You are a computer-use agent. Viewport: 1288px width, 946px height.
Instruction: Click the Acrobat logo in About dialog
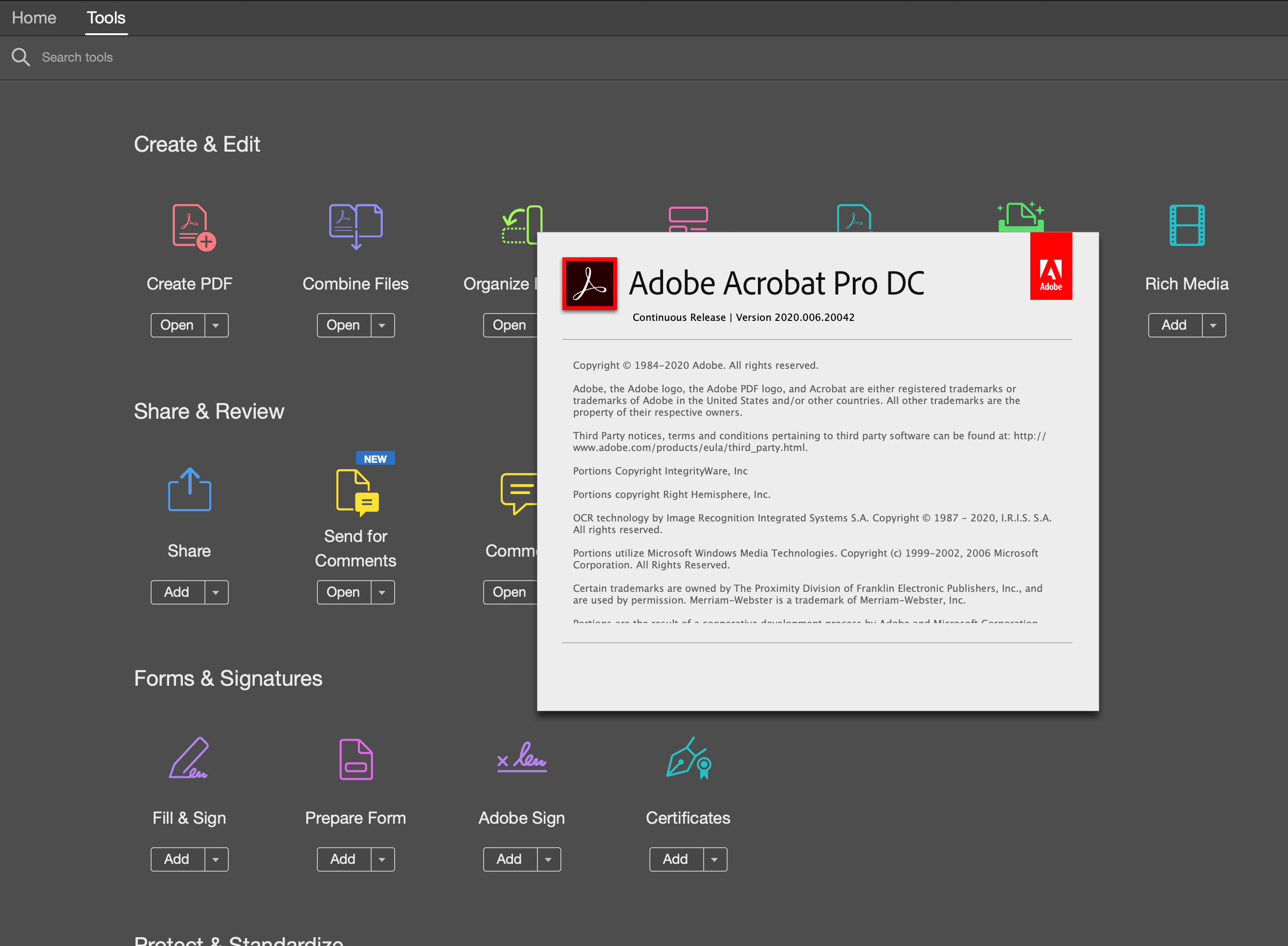[589, 284]
